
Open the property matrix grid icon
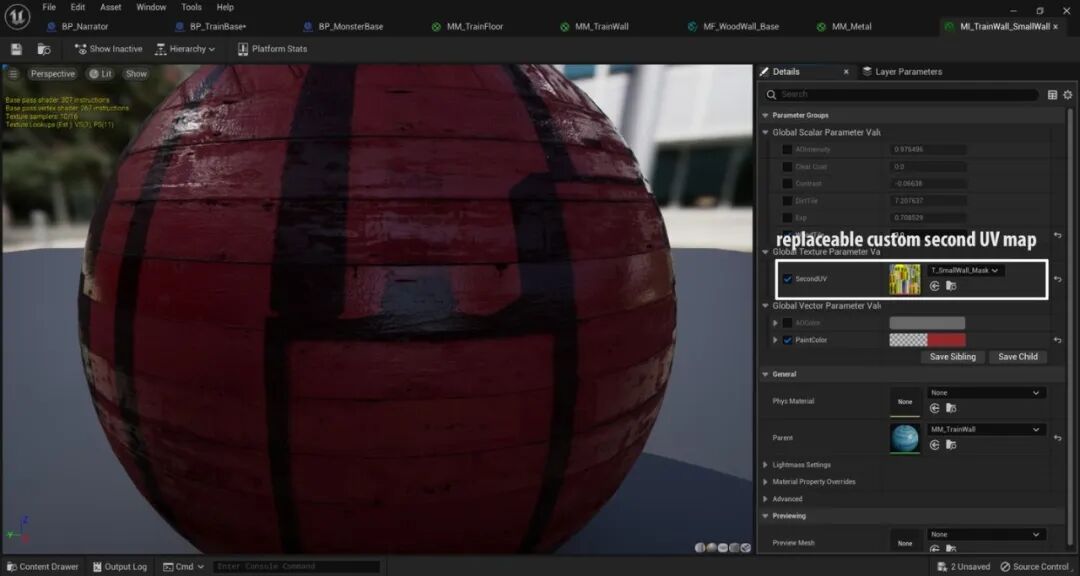tap(1052, 94)
